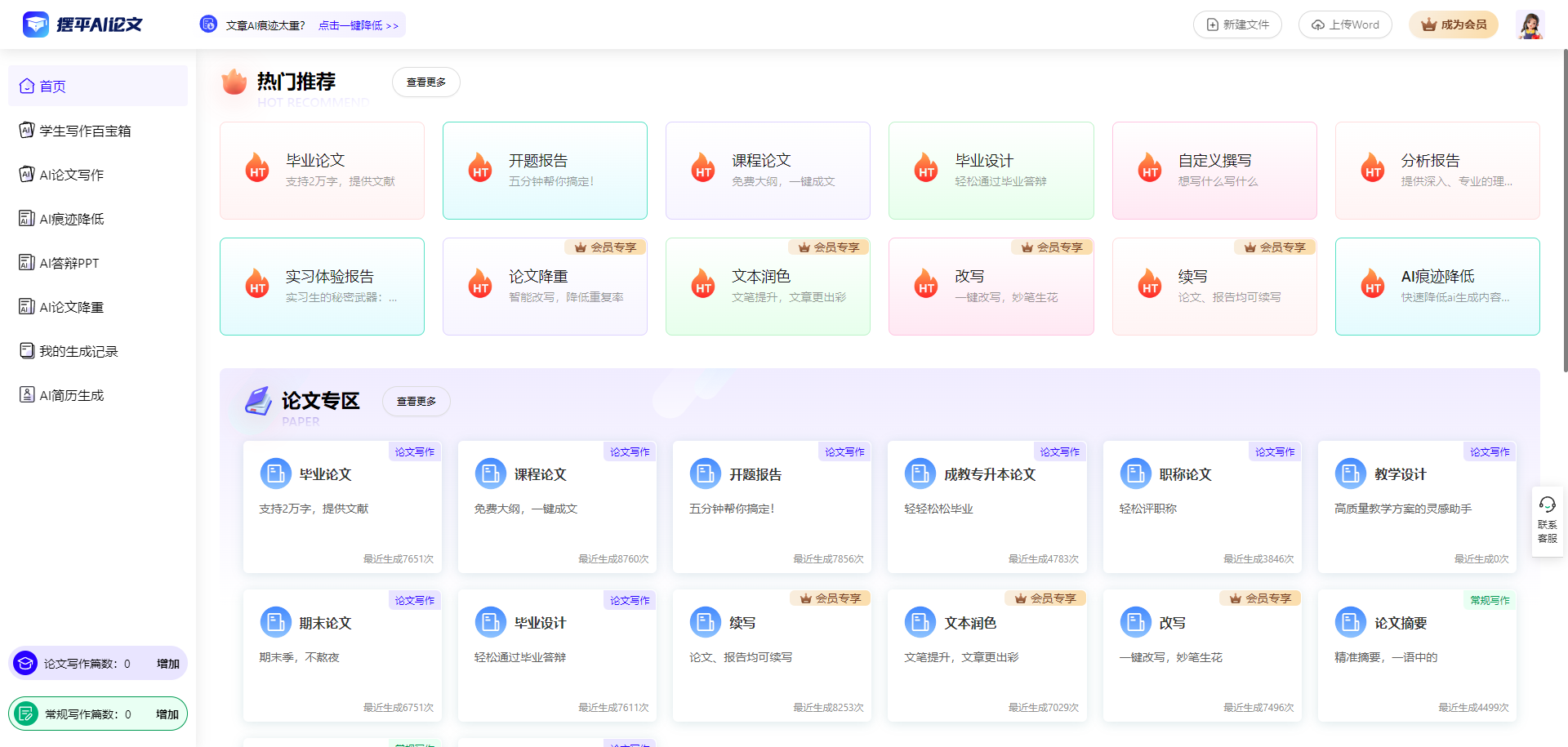Image resolution: width=1568 pixels, height=747 pixels.
Task: Open the 职称论文 card
Action: pos(1201,506)
